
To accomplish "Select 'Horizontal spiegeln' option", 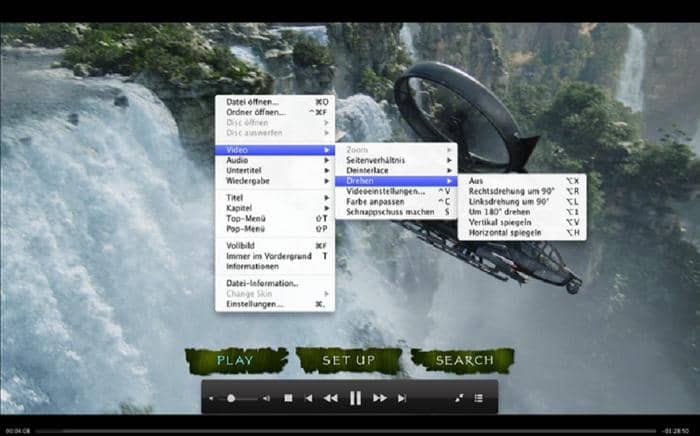I will 522,233.
